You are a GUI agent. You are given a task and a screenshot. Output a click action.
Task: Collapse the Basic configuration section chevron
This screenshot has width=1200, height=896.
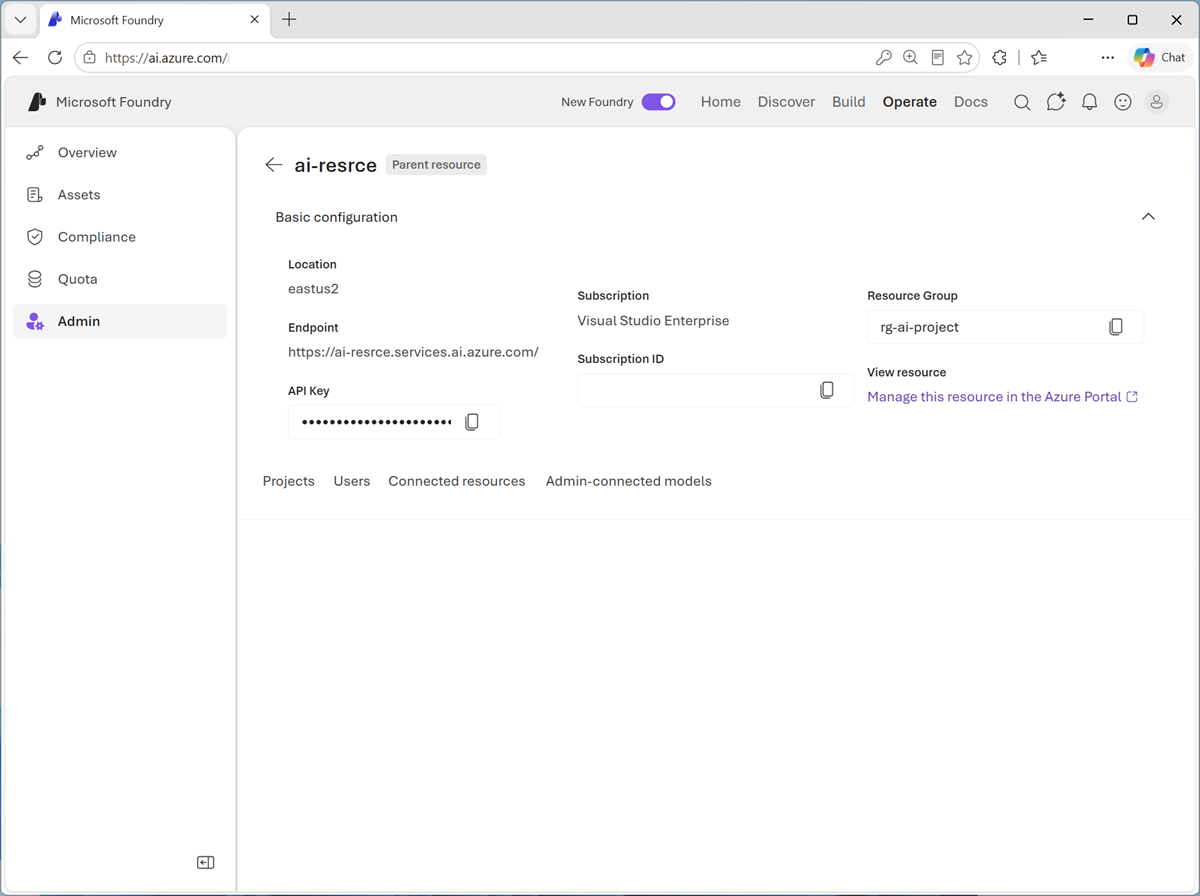[1148, 217]
